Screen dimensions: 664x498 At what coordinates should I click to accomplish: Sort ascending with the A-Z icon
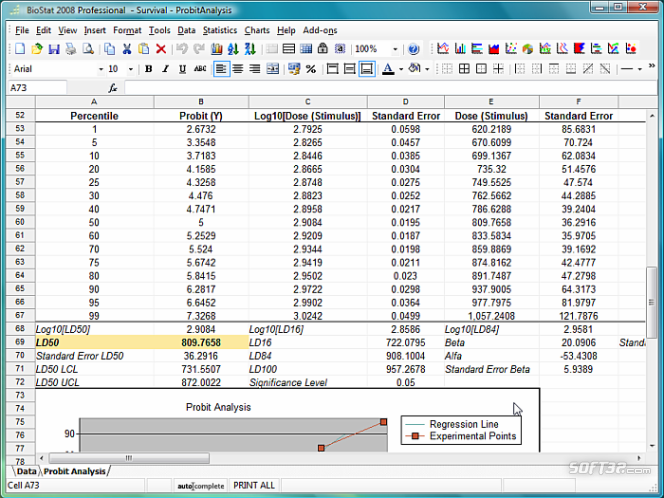pos(233,49)
